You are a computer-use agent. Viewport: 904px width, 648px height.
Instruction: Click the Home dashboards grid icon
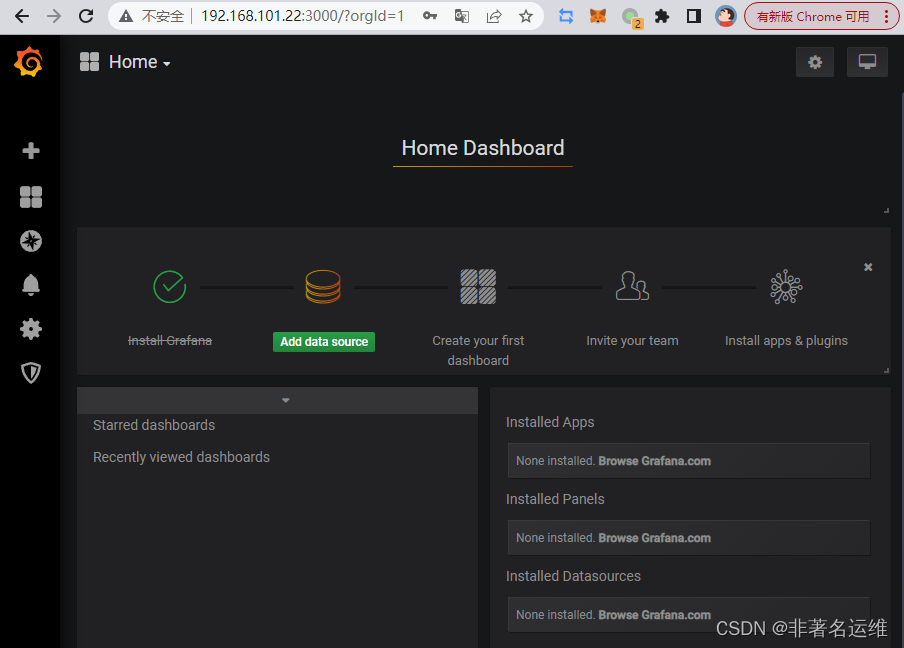pyautogui.click(x=89, y=62)
